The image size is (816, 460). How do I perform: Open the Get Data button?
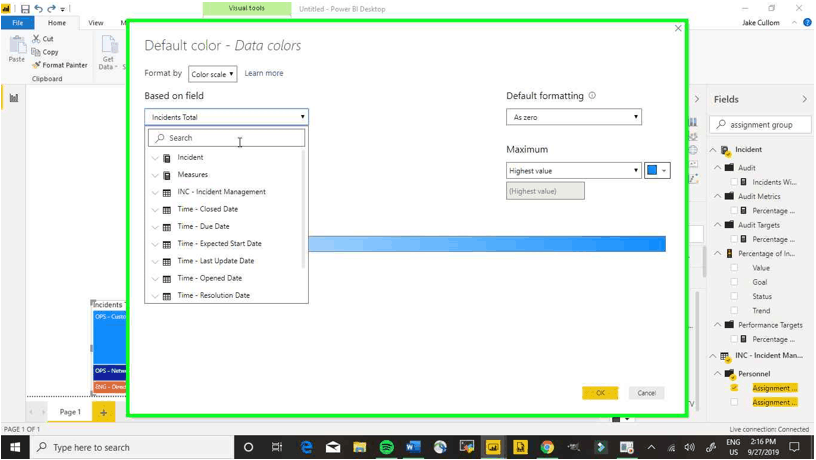pyautogui.click(x=108, y=52)
